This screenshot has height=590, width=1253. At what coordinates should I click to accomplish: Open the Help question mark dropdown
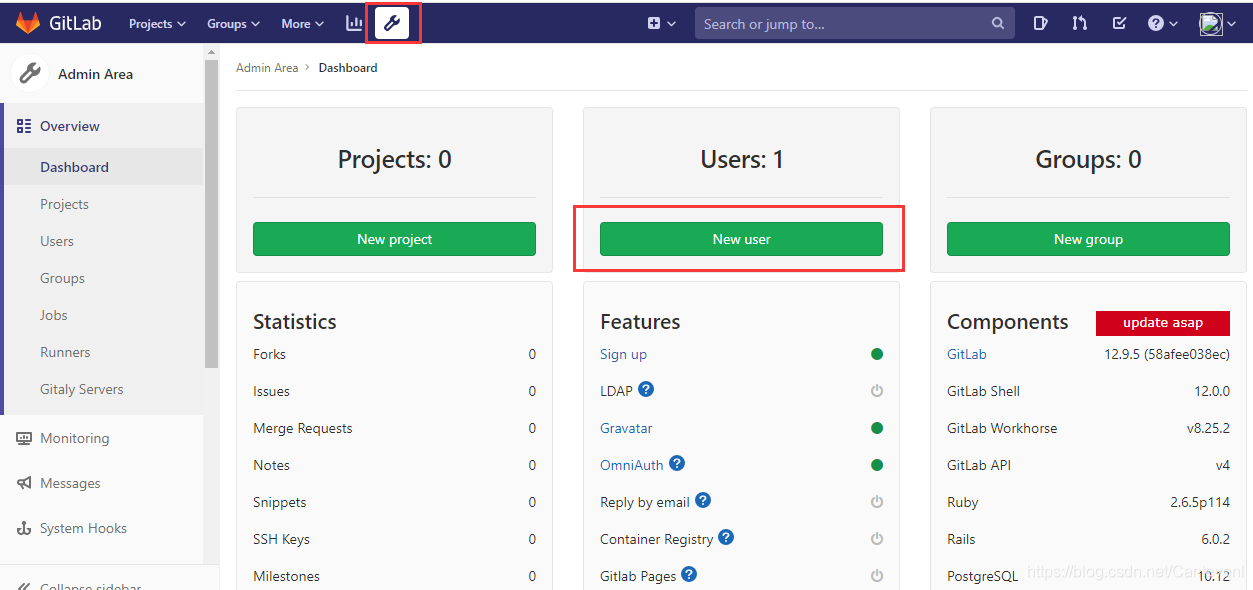click(1163, 23)
